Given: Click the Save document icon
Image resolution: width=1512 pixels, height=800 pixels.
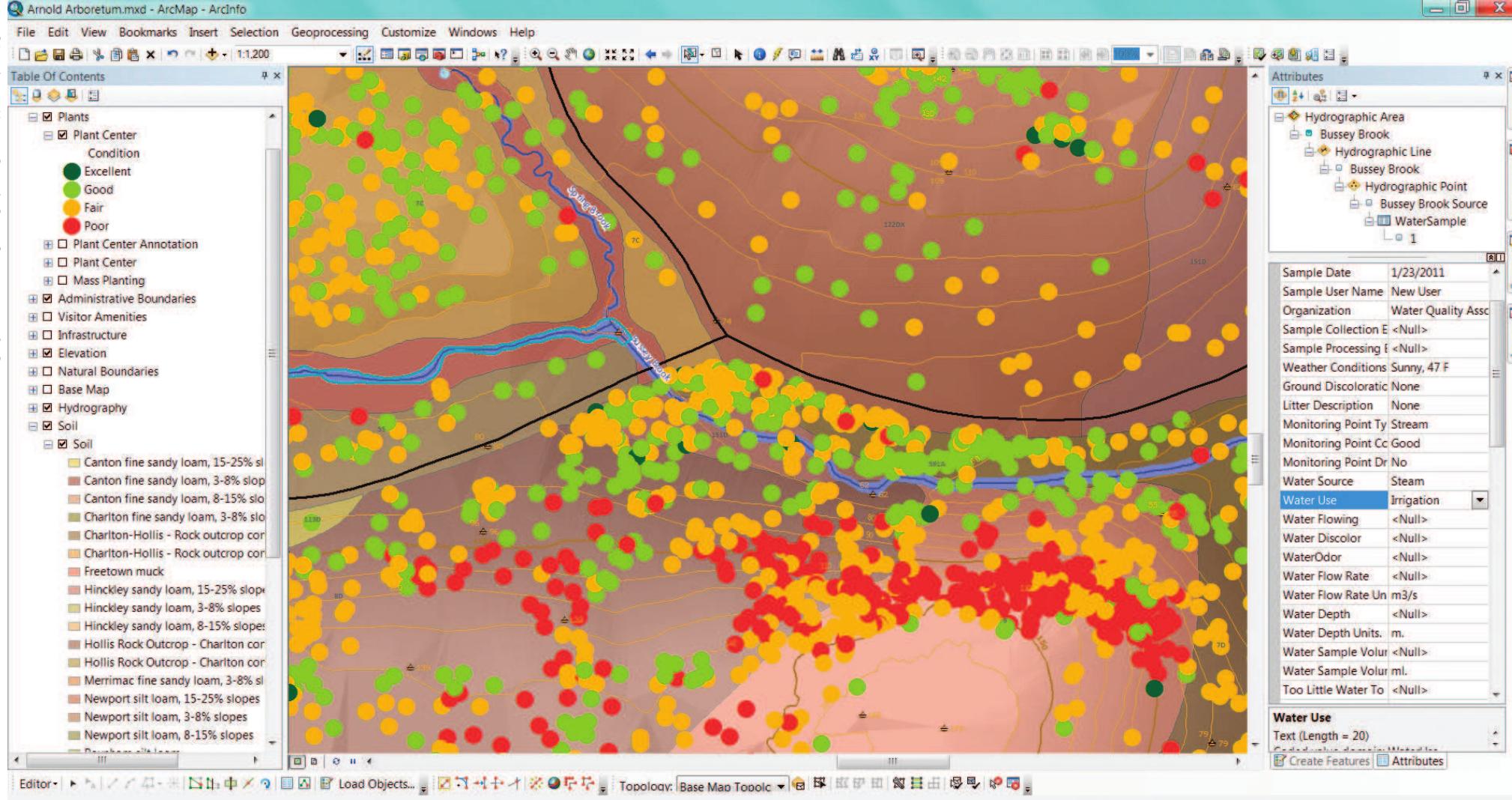Looking at the screenshot, I should click(58, 54).
